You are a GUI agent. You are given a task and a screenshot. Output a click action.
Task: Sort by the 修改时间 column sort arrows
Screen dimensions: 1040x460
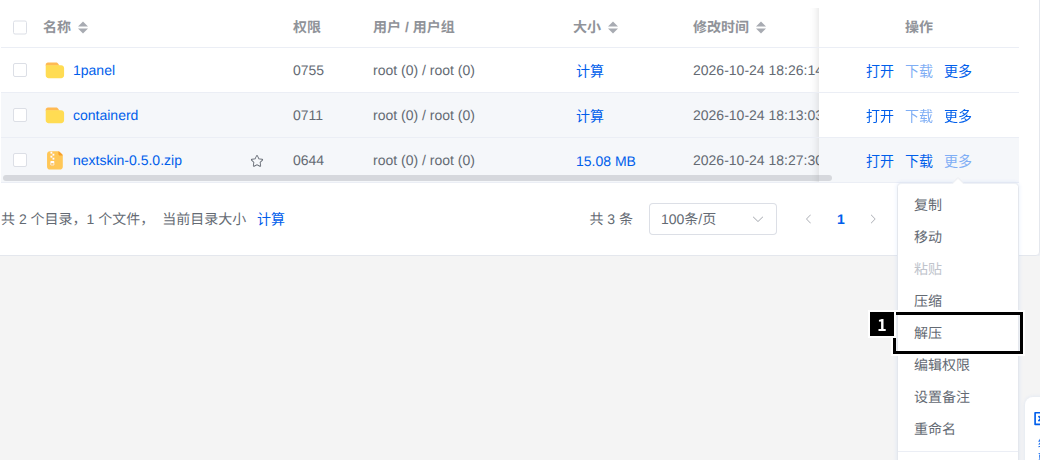(761, 27)
